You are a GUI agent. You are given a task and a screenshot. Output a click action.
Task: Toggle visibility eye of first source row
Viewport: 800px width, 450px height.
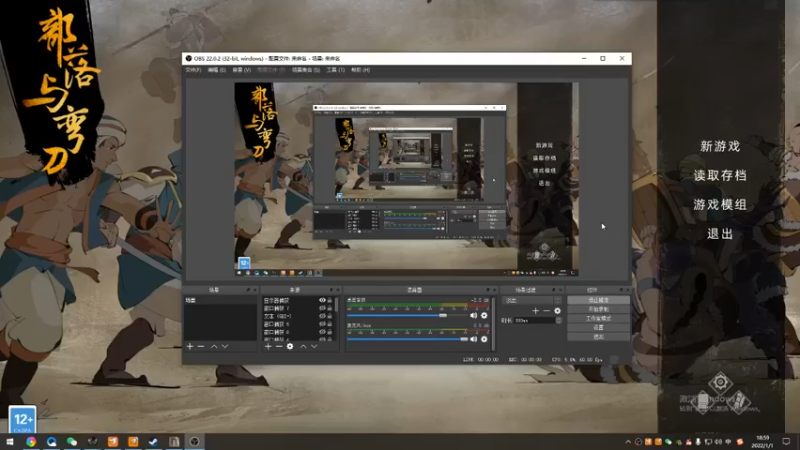[322, 301]
